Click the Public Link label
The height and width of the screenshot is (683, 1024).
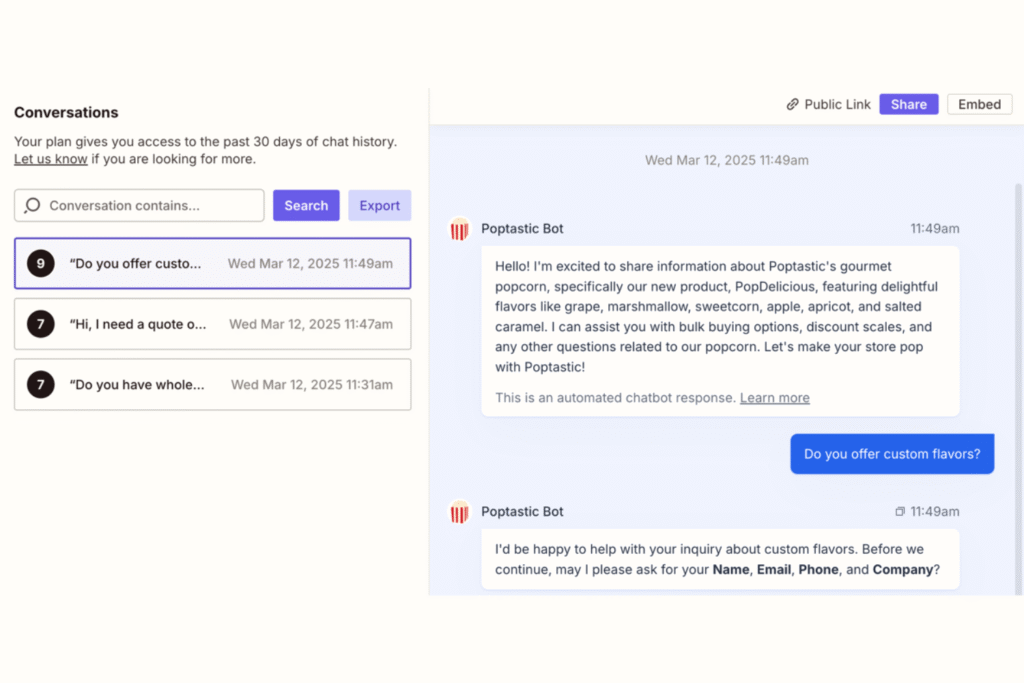pyautogui.click(x=837, y=104)
